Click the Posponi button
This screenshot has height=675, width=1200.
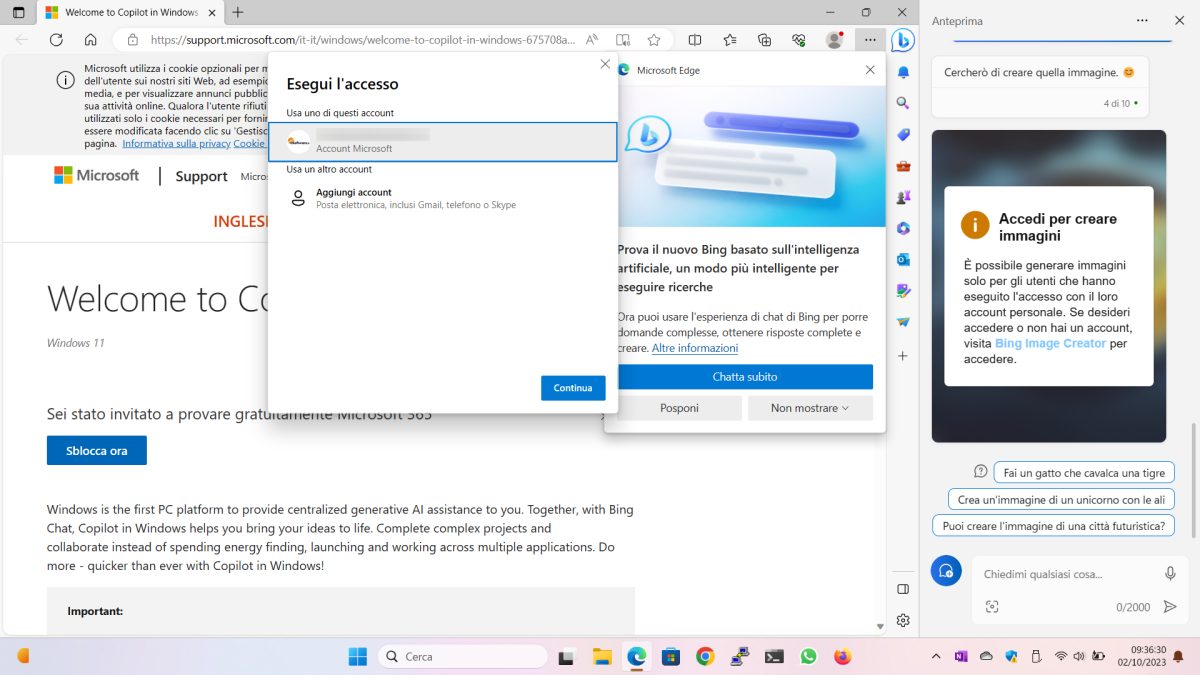pos(680,408)
